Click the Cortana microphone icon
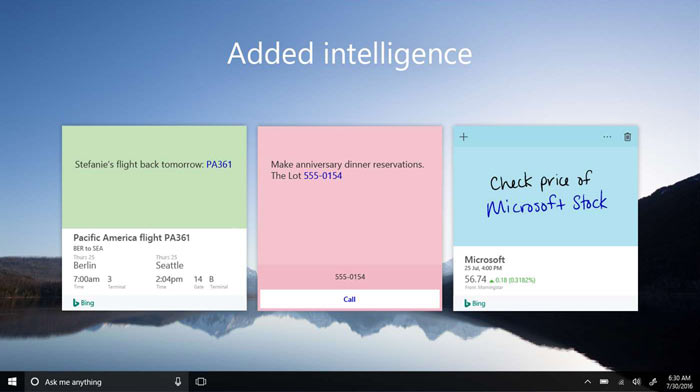 (178, 382)
